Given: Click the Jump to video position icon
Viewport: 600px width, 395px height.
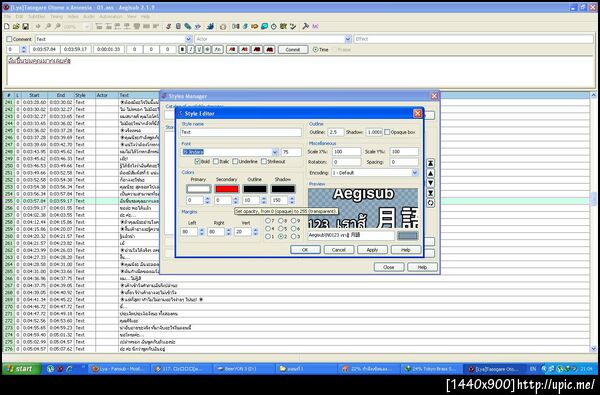Looking at the screenshot, I should [x=38, y=26].
